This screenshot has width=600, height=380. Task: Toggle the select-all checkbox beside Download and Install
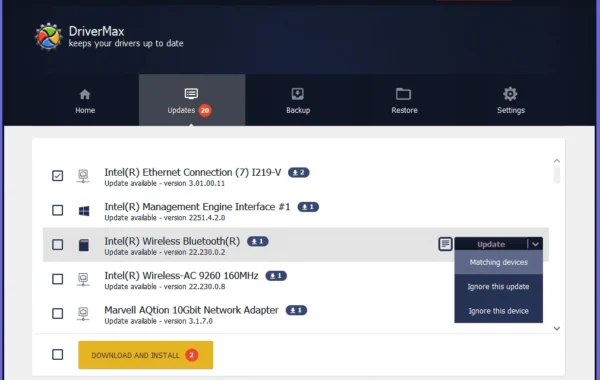click(57, 355)
